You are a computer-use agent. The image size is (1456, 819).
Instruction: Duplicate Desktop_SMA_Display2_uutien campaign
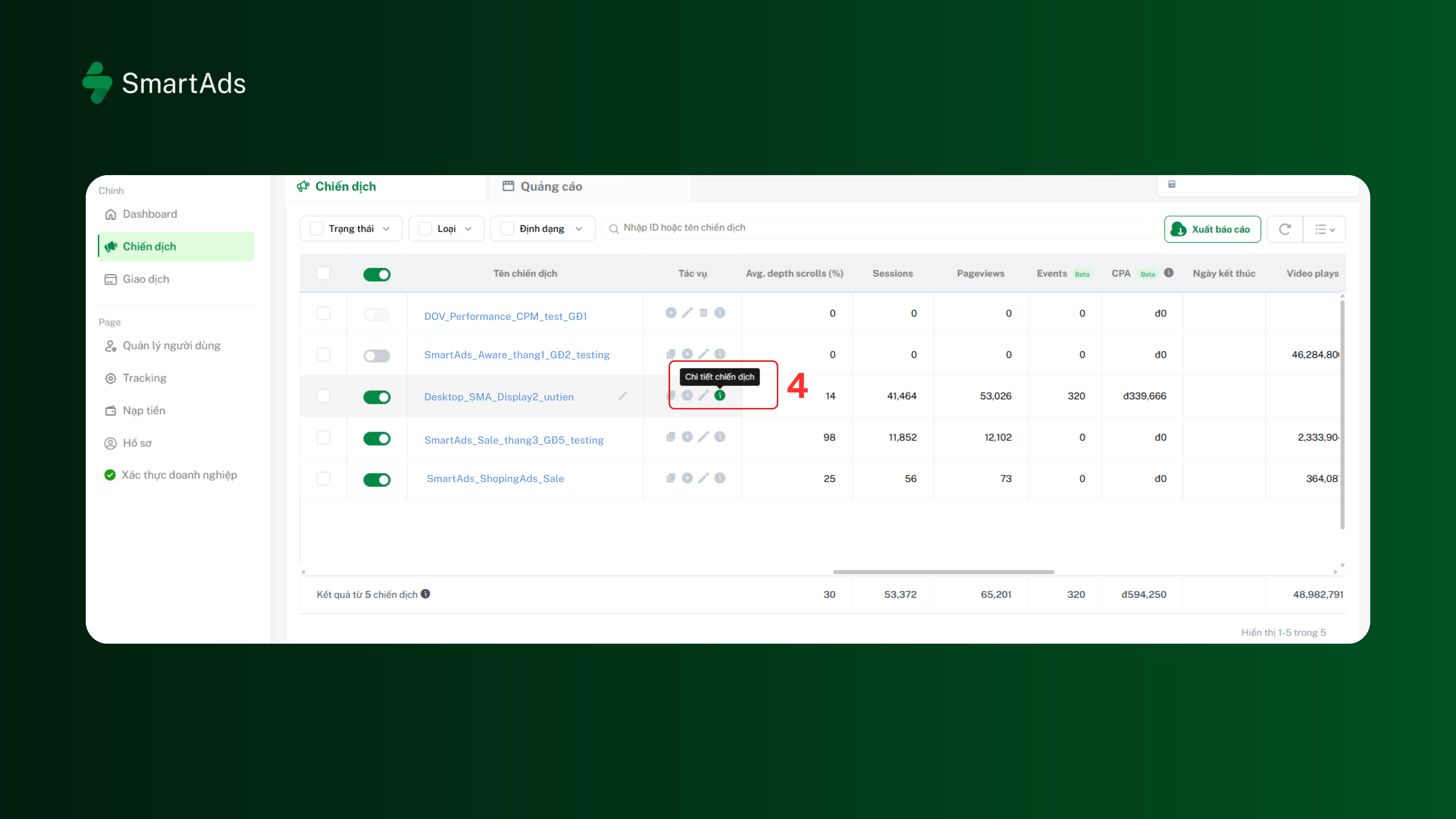click(x=671, y=395)
